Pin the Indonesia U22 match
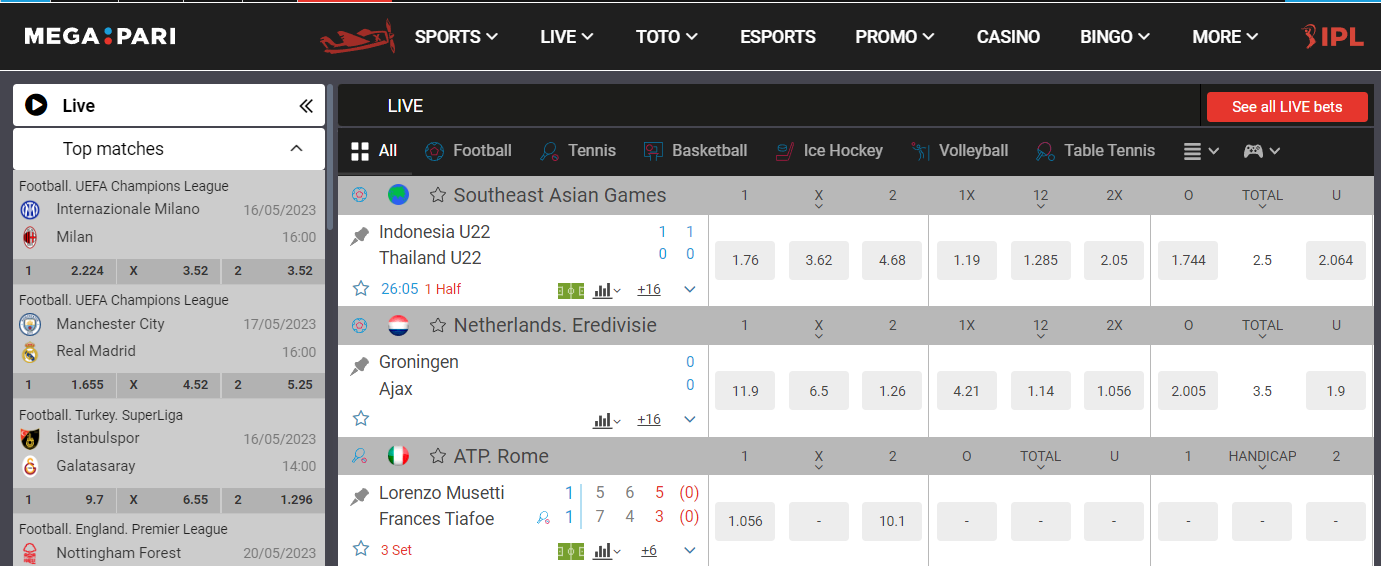This screenshot has width=1381, height=566. [x=360, y=237]
